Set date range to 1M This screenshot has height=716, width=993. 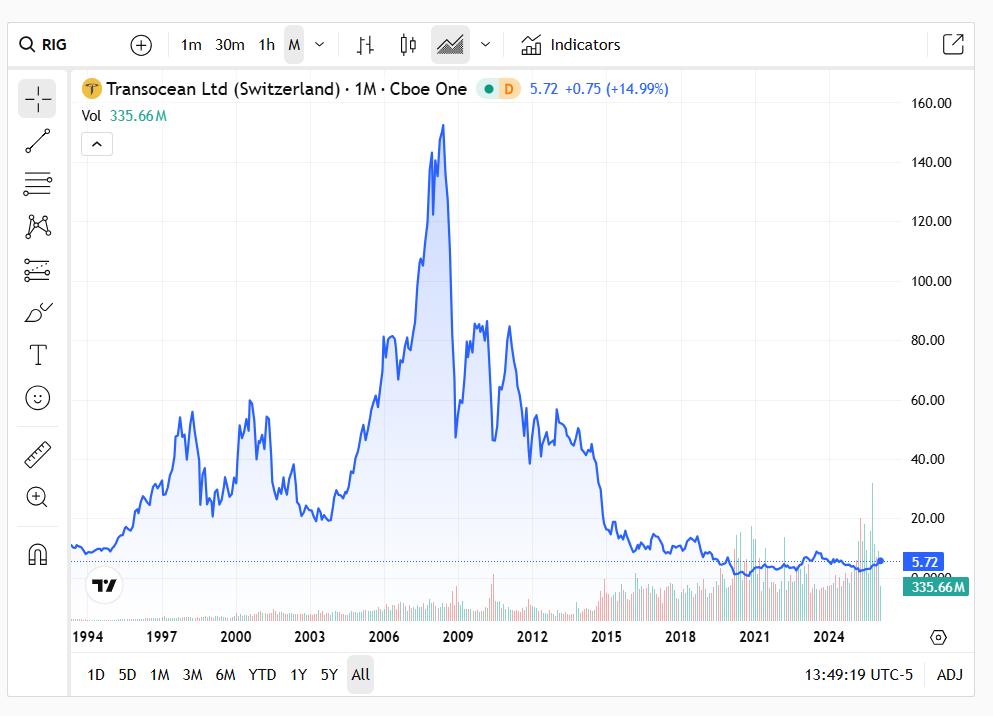(160, 675)
